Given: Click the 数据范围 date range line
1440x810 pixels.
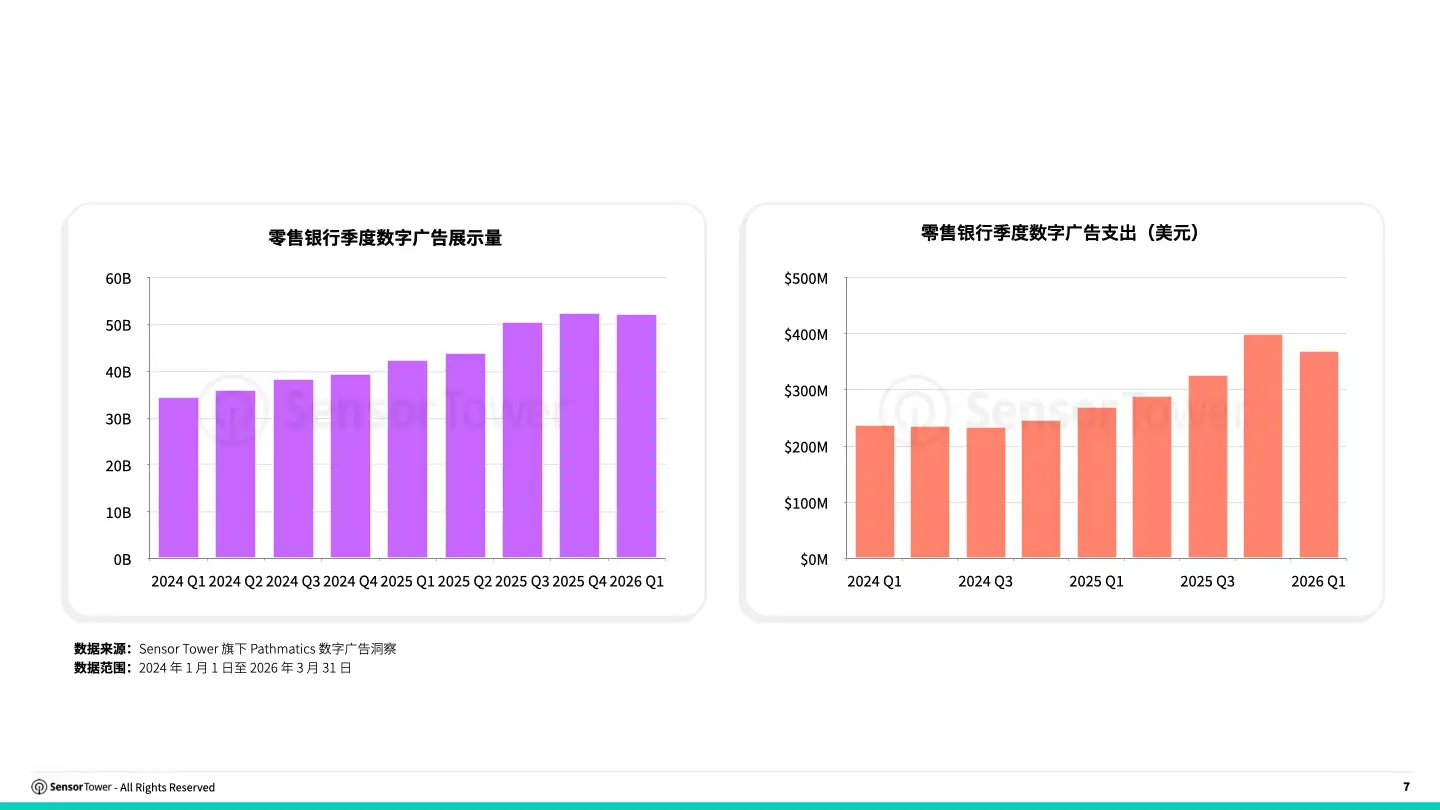Looking at the screenshot, I should tap(213, 668).
